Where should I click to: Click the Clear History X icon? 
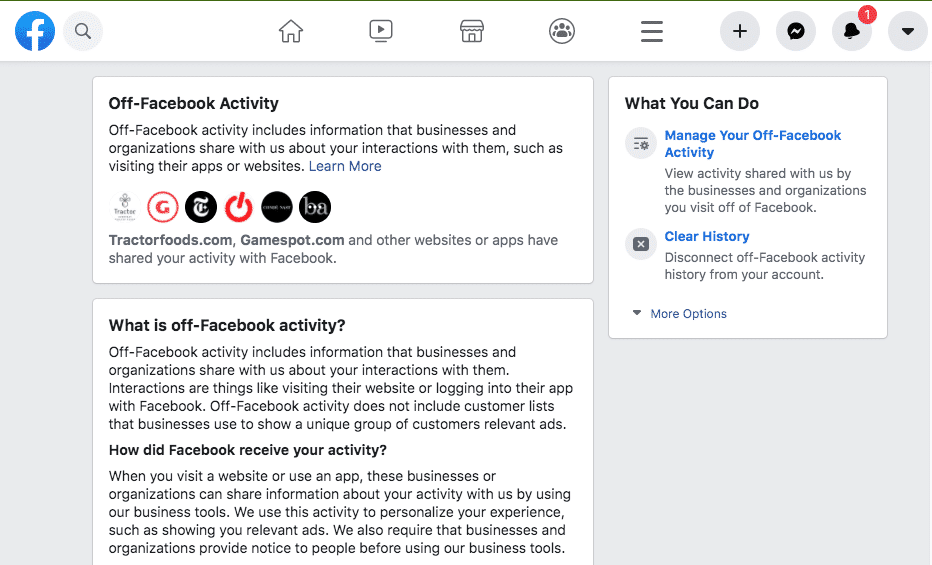pos(641,244)
